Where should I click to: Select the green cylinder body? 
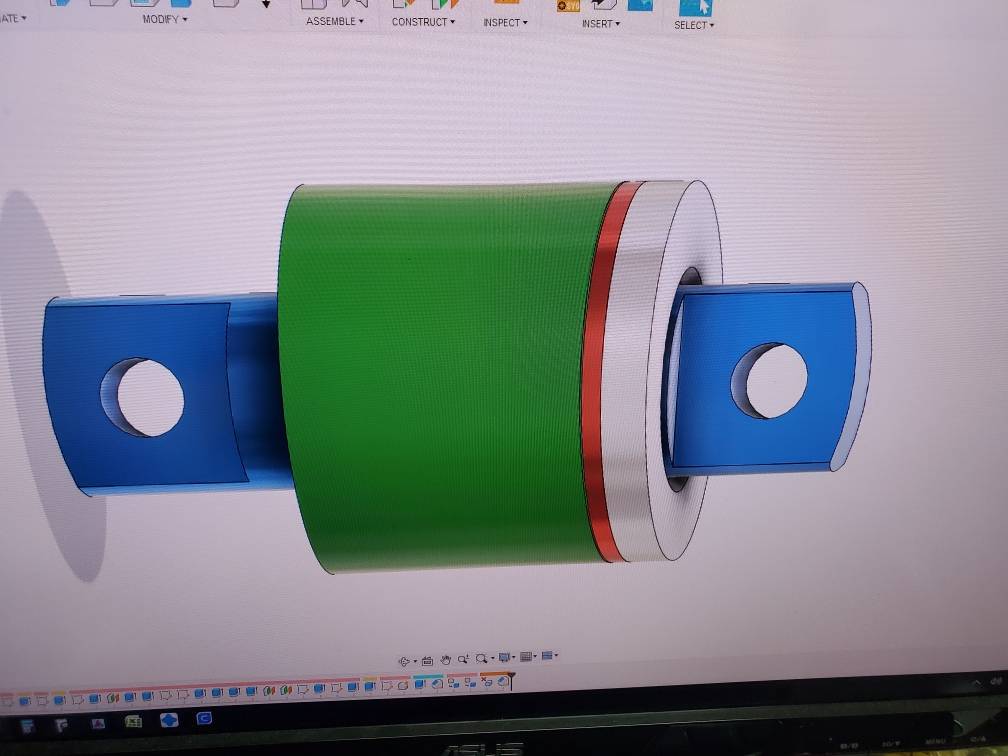coord(437,379)
